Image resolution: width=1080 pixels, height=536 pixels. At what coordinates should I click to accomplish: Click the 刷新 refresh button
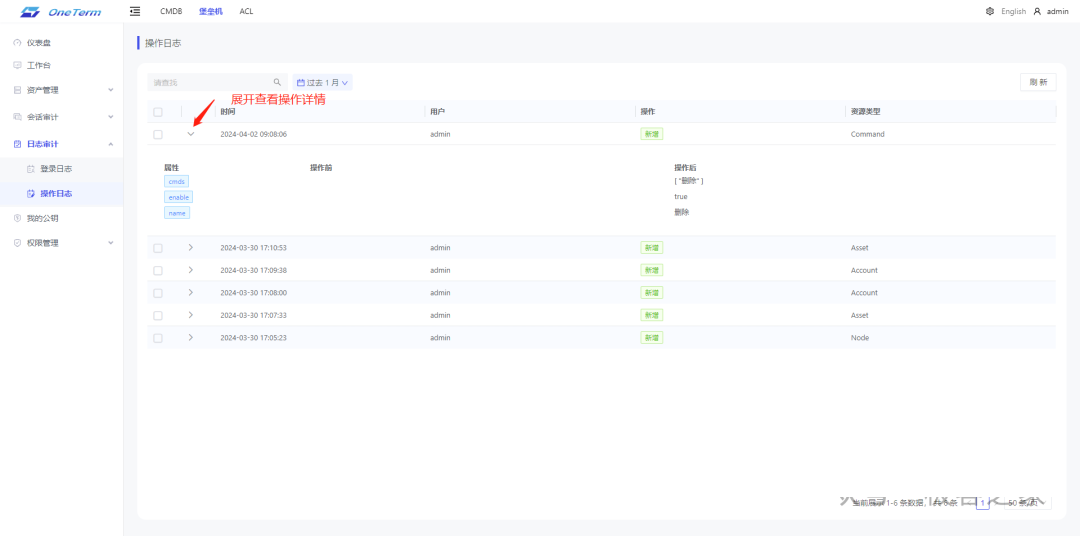tap(1038, 82)
